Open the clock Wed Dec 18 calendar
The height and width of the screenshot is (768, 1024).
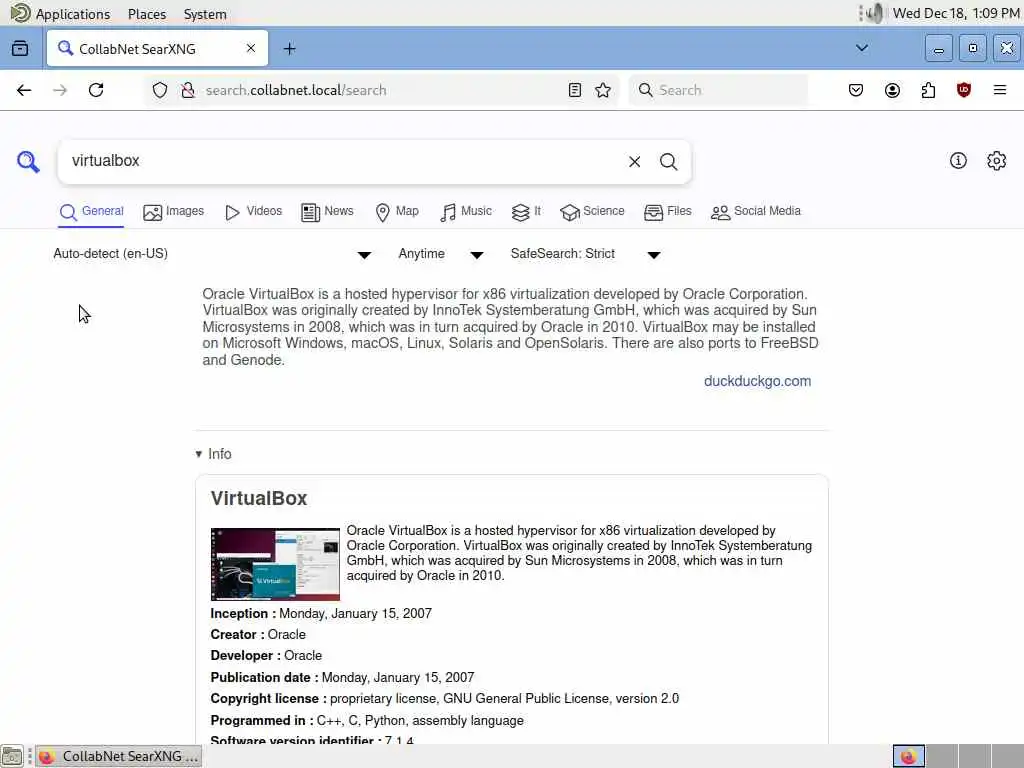(x=955, y=14)
